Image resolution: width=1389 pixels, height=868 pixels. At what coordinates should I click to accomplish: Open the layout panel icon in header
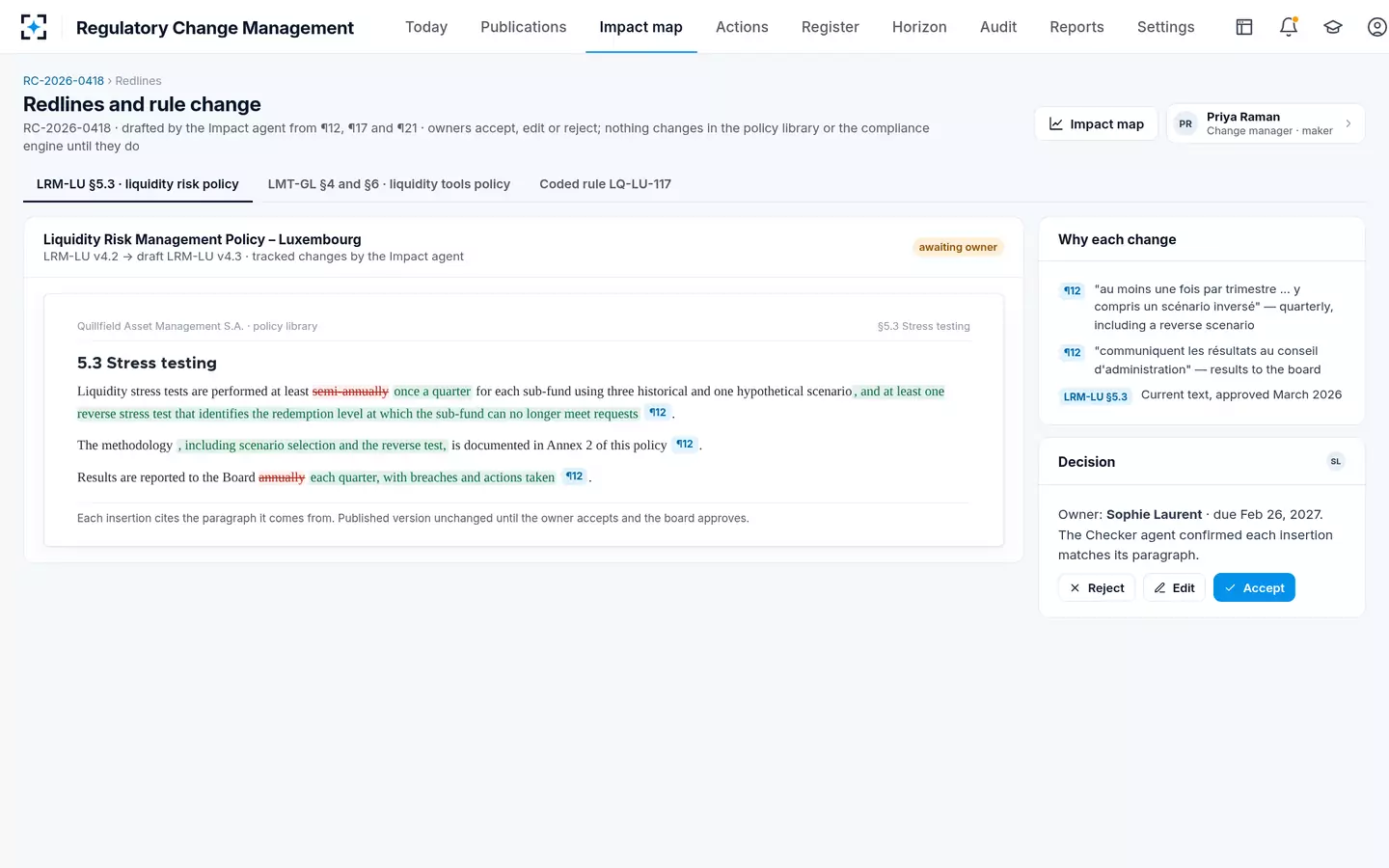[x=1244, y=27]
